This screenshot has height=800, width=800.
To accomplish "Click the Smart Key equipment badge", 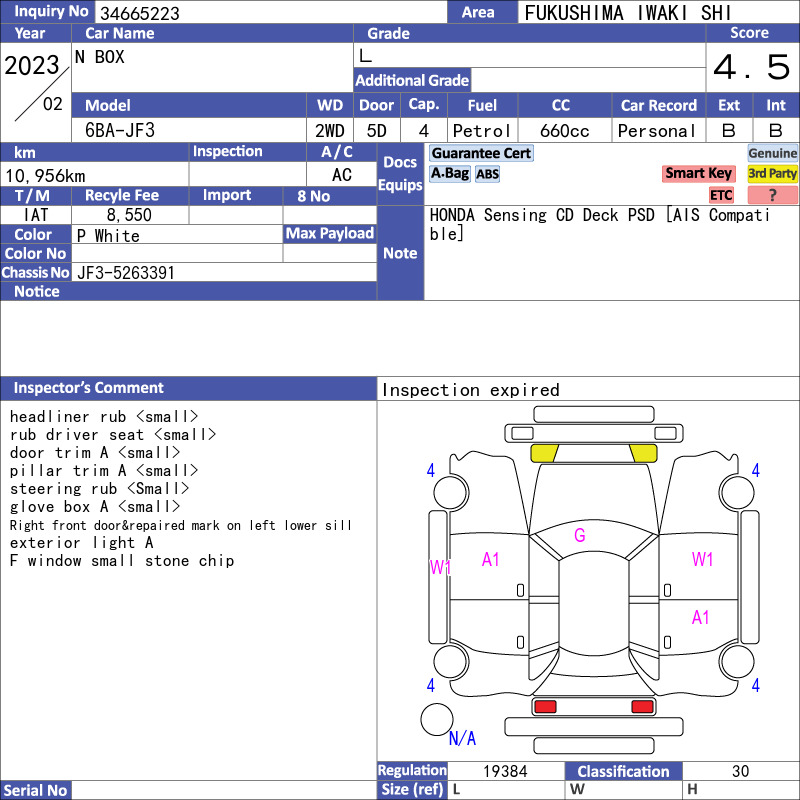I will [698, 173].
